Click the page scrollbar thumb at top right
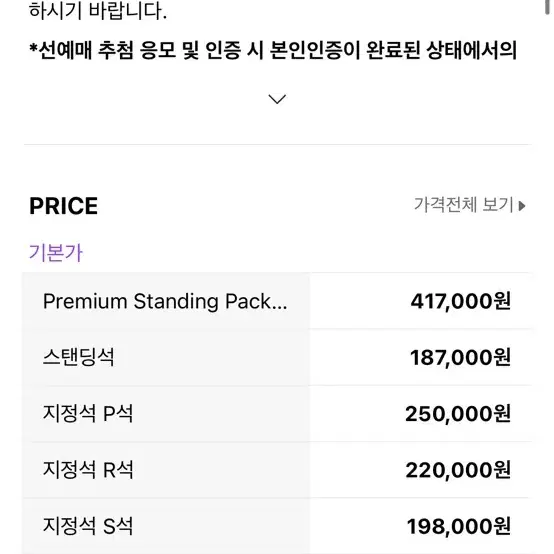This screenshot has height=554, width=554. click(546, 7)
